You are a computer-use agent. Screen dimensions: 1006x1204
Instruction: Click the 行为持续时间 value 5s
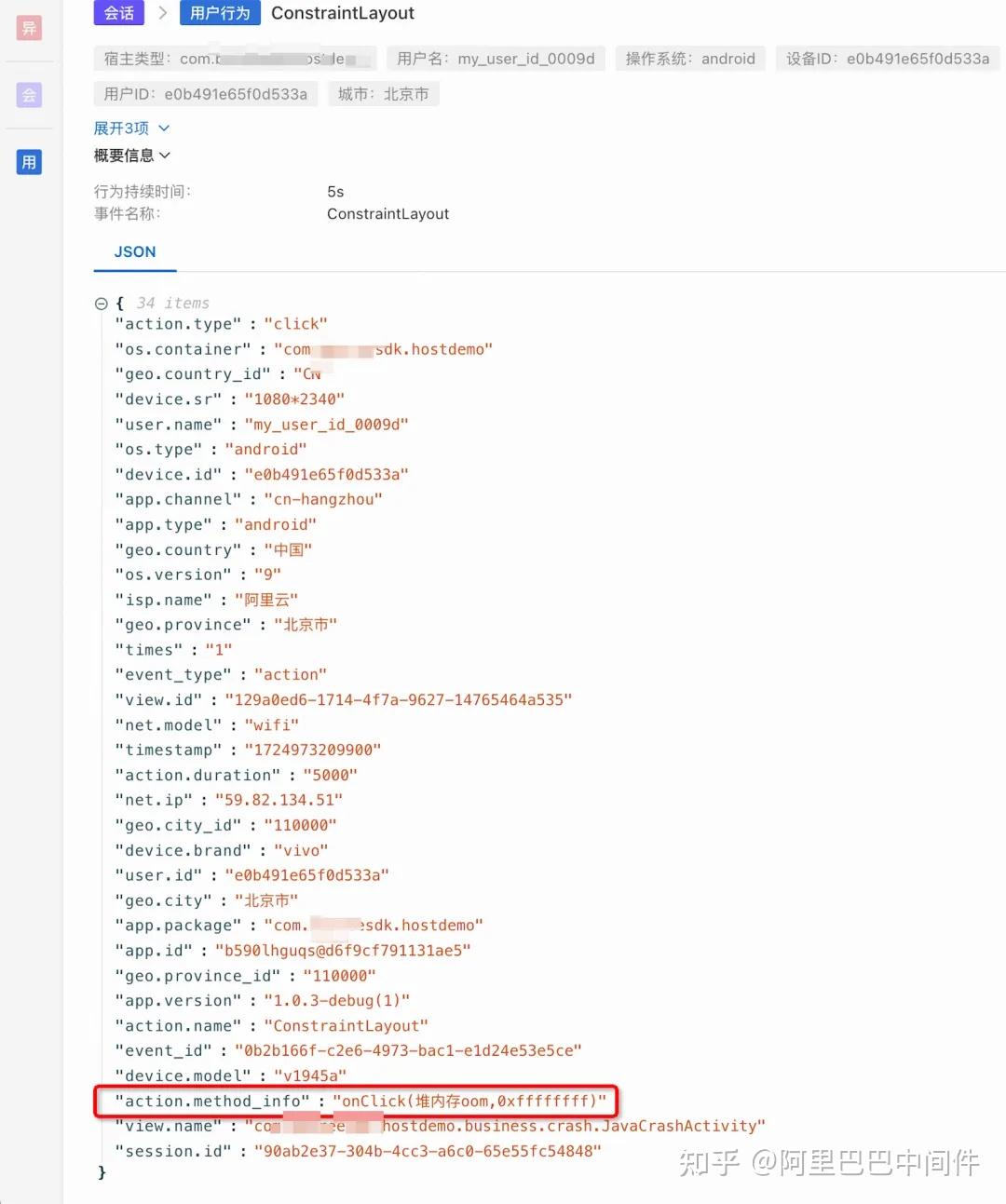click(335, 192)
